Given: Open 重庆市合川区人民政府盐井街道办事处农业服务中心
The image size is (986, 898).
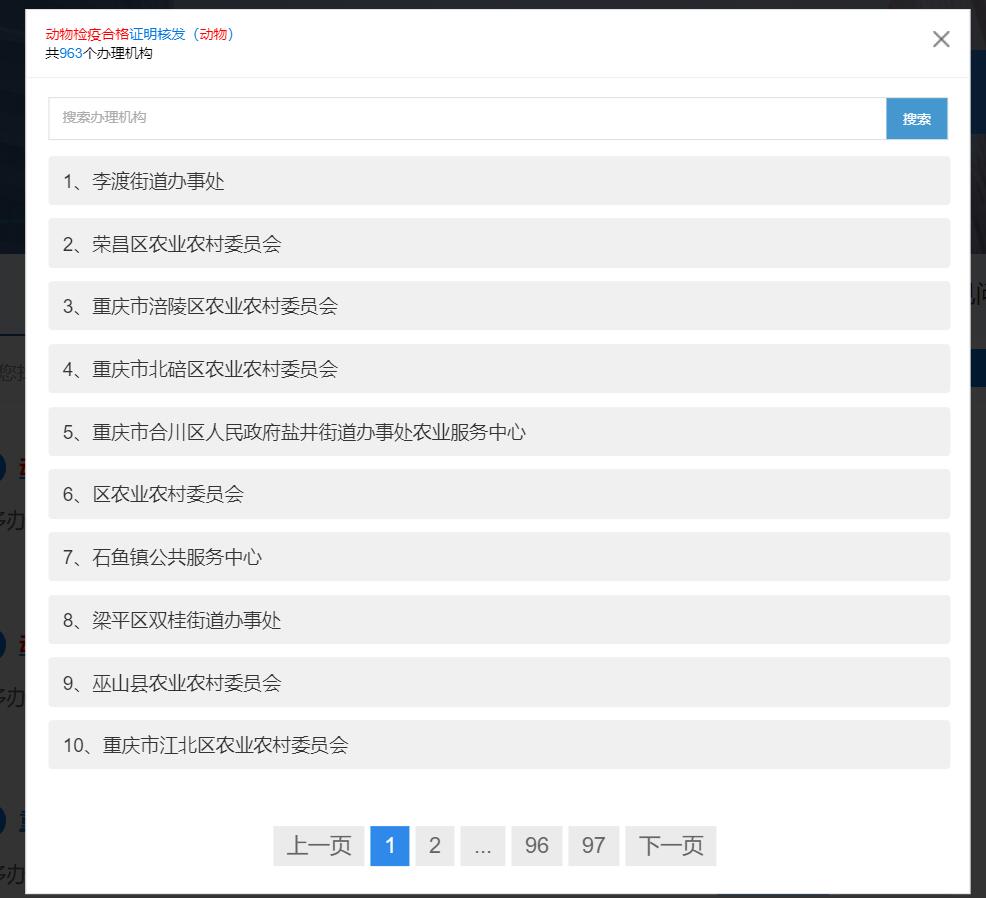Looking at the screenshot, I should coord(499,432).
